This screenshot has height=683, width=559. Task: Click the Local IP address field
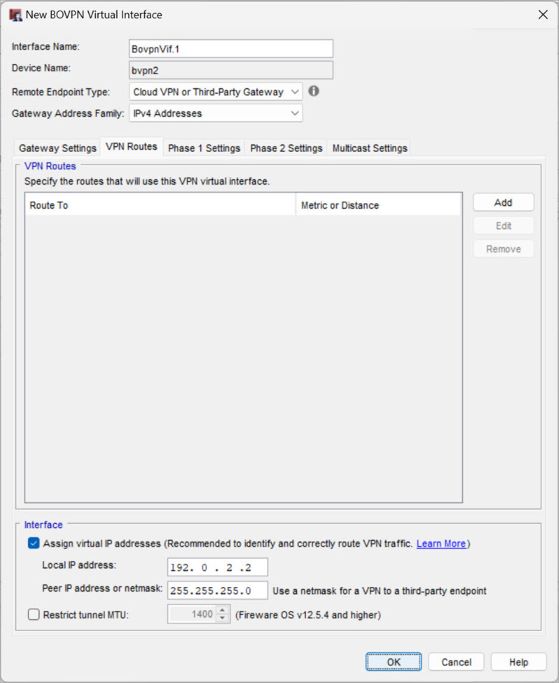[x=217, y=567]
